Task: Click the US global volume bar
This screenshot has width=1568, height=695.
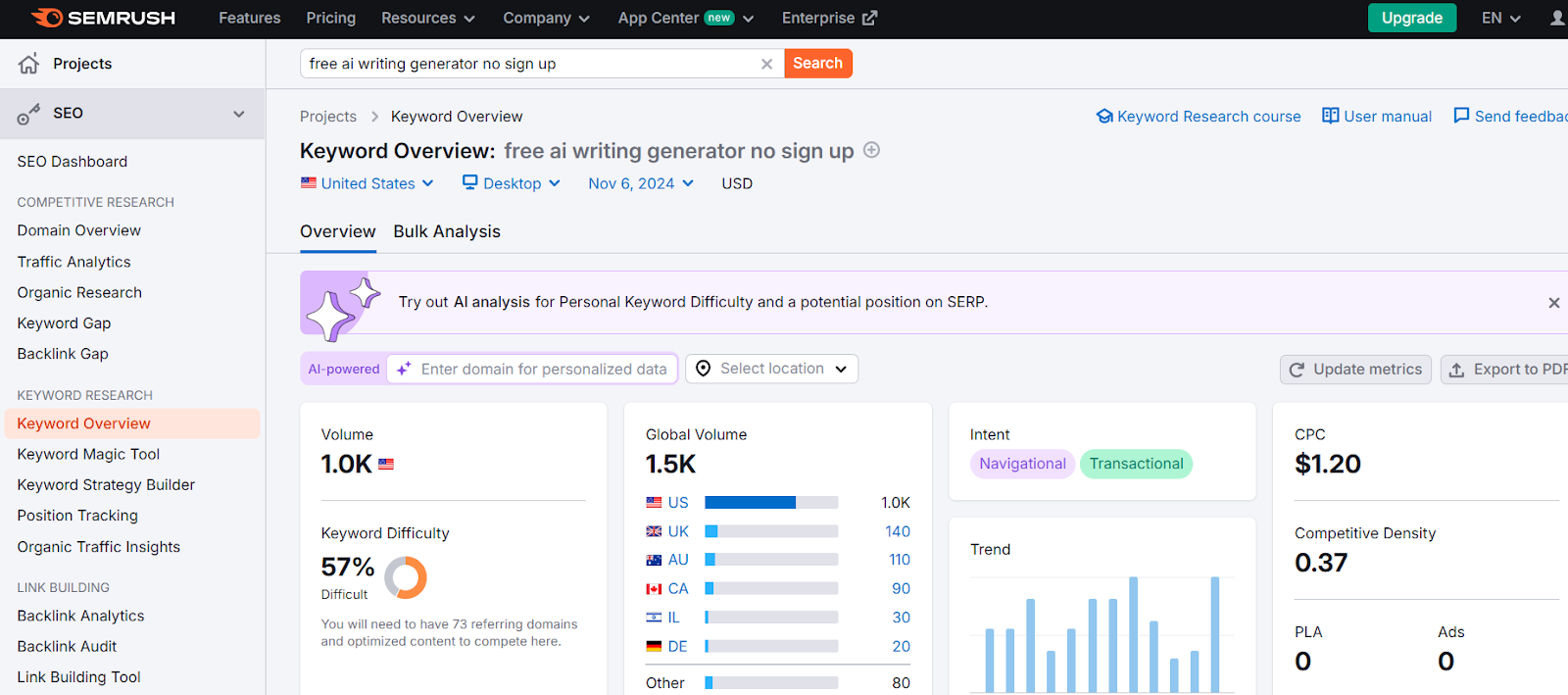Action: pos(771,503)
